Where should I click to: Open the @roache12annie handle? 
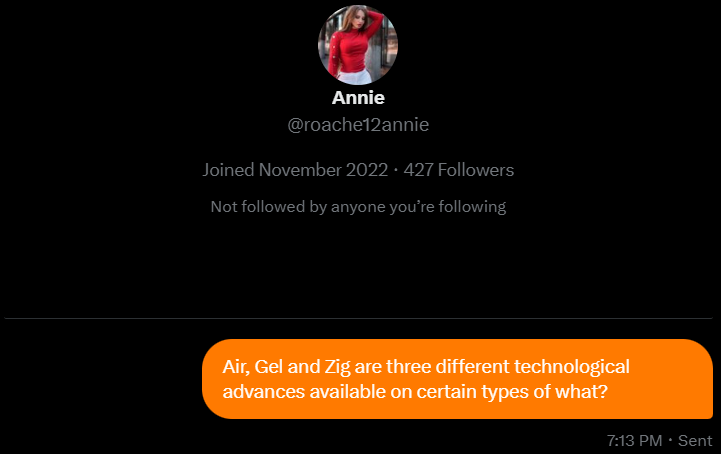(x=358, y=125)
